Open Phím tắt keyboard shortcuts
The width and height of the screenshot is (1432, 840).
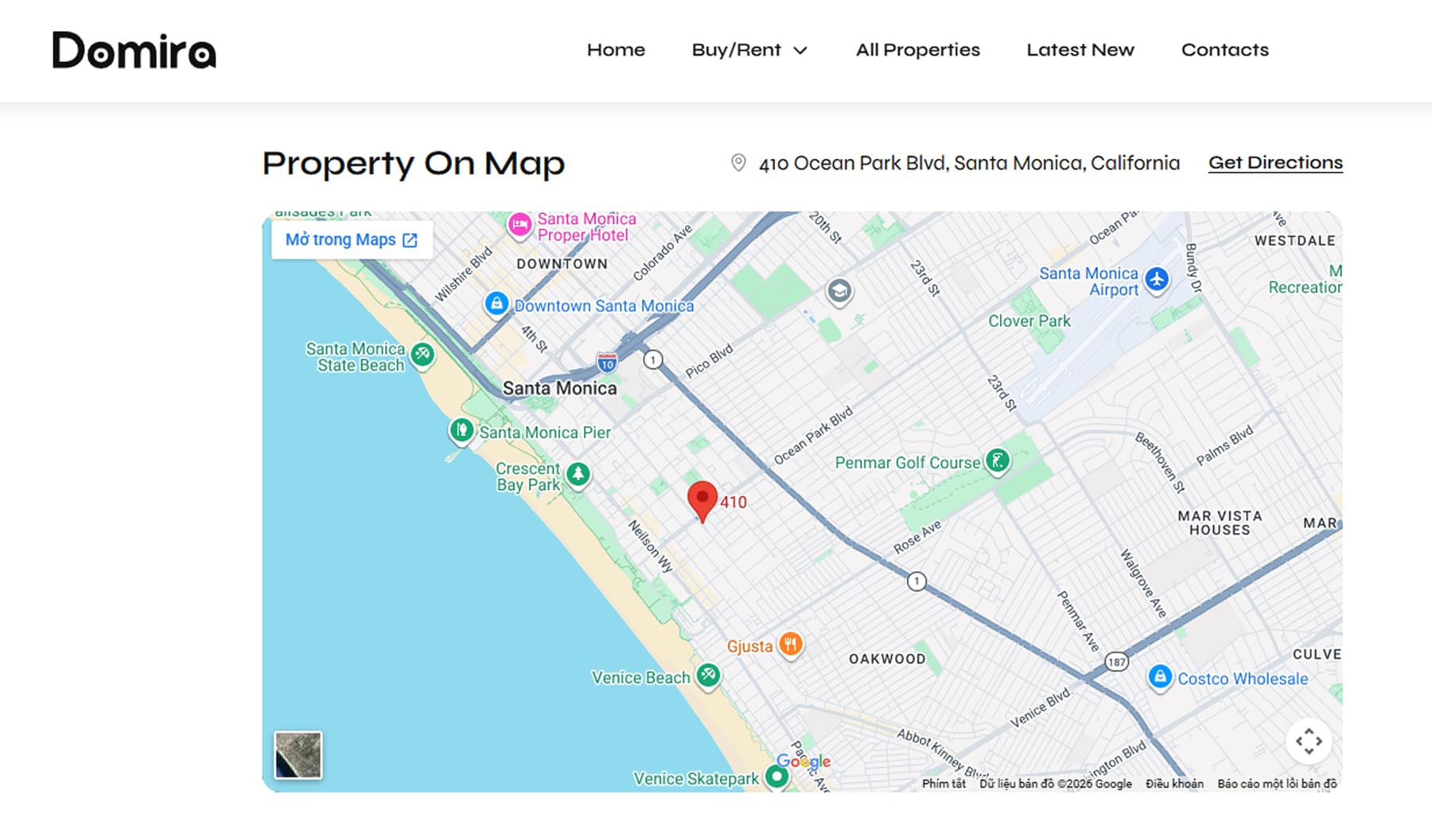pos(944,784)
